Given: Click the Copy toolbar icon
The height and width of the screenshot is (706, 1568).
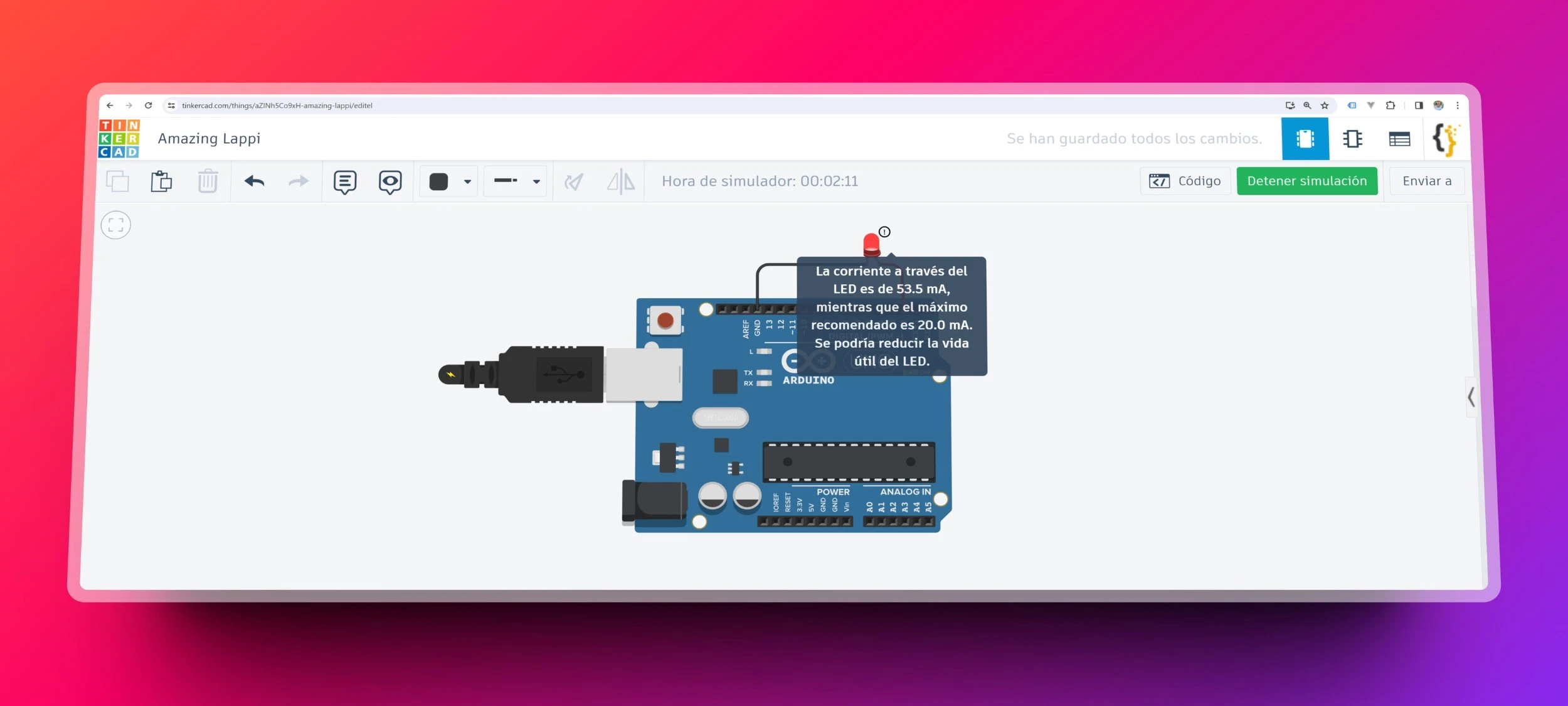Looking at the screenshot, I should click(117, 181).
